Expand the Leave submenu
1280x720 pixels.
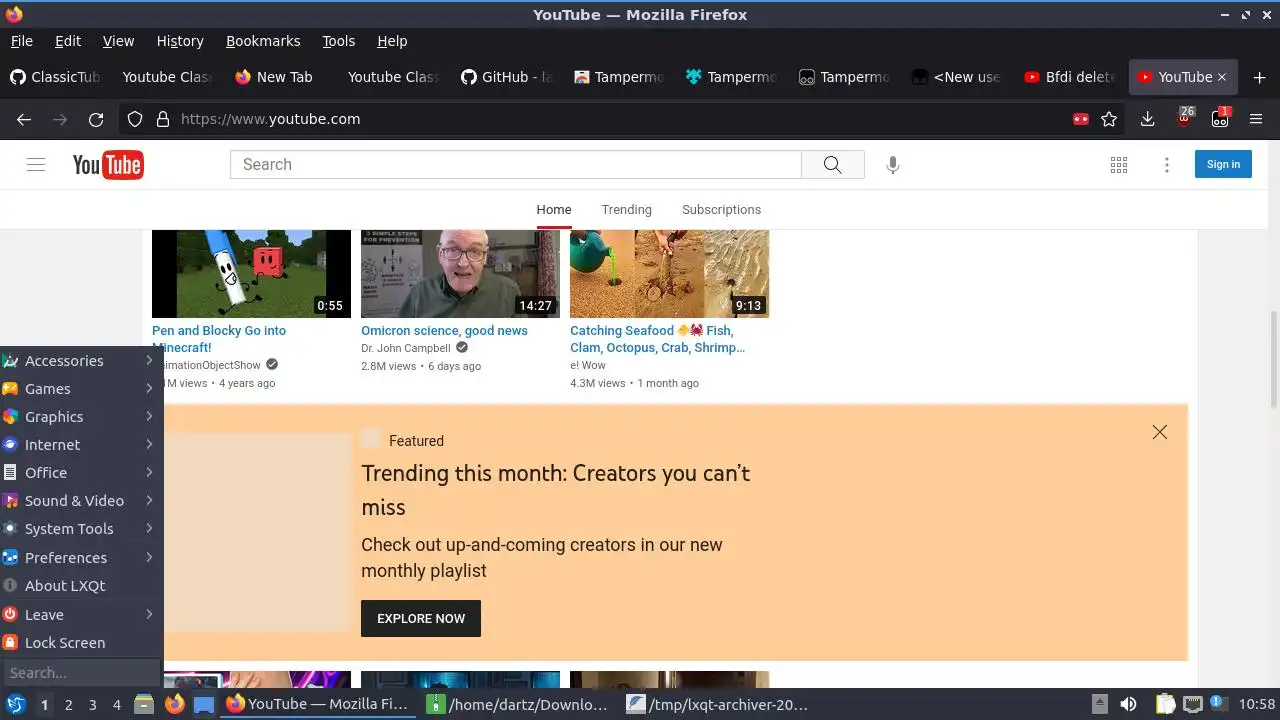(80, 615)
